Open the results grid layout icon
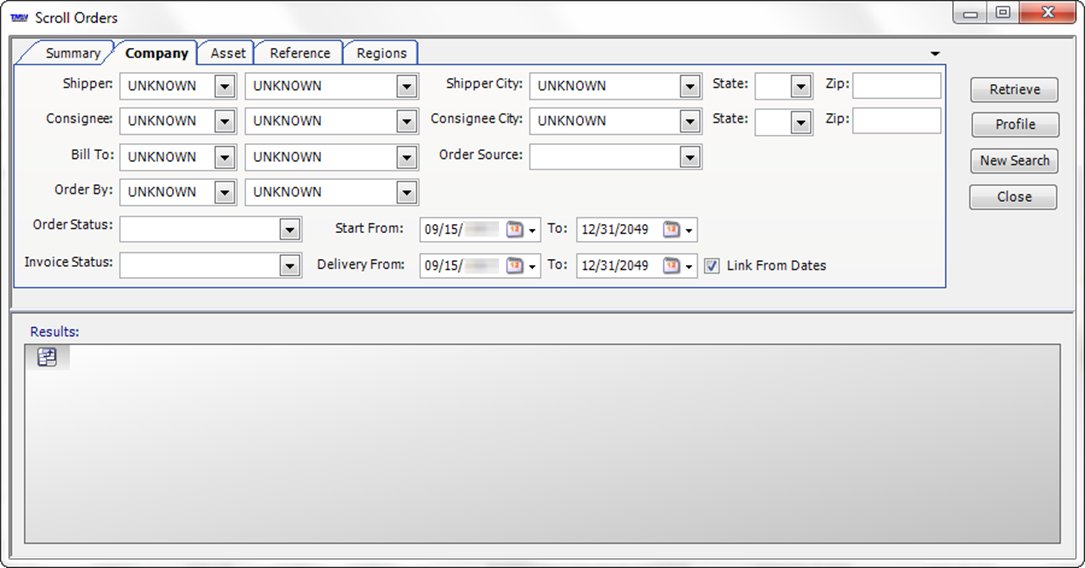The height and width of the screenshot is (568, 1085). point(47,357)
